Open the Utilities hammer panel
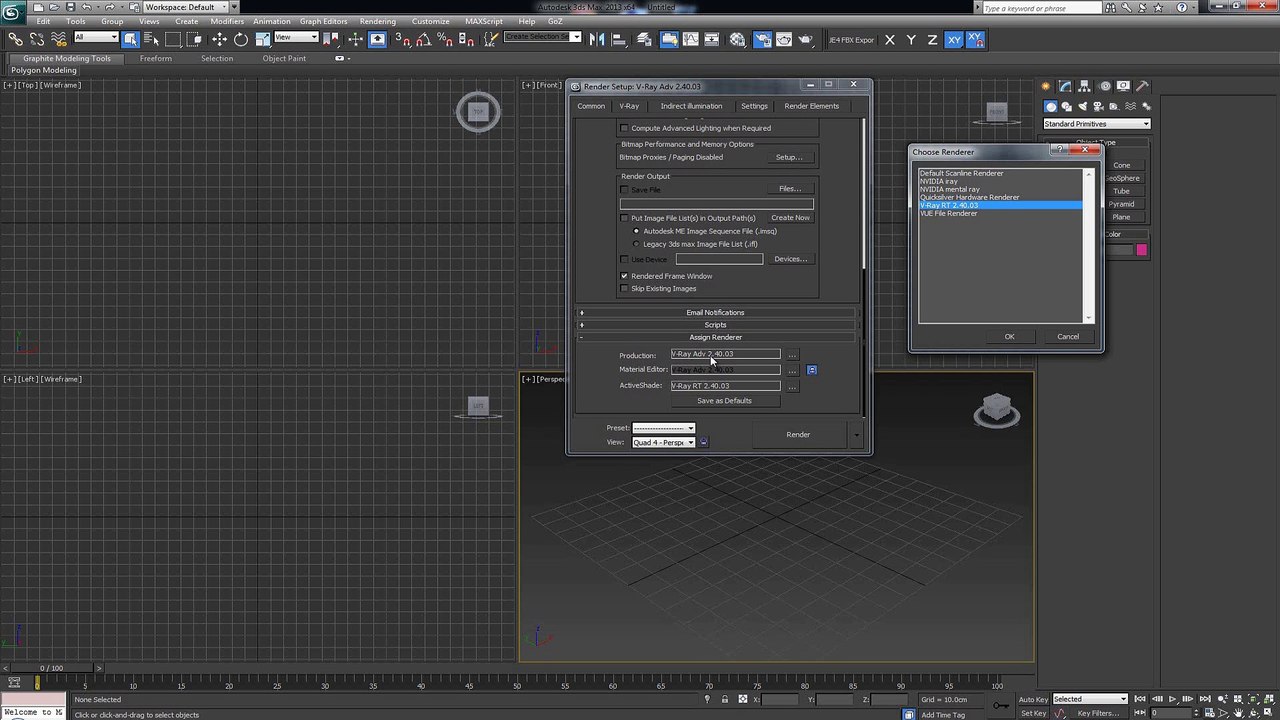 (x=1143, y=86)
